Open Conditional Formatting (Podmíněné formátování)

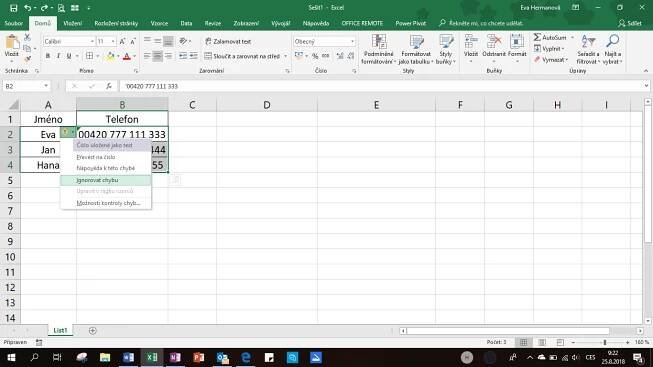(378, 50)
